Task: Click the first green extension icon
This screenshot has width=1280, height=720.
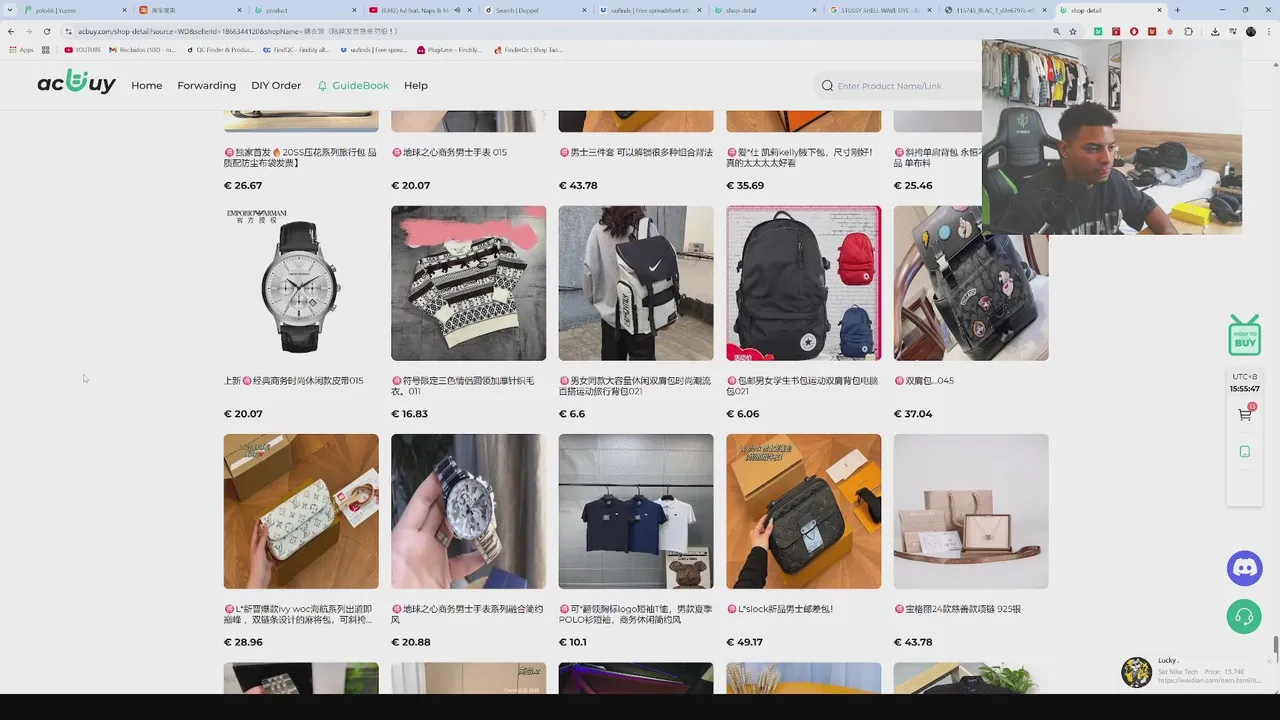Action: 1098,31
